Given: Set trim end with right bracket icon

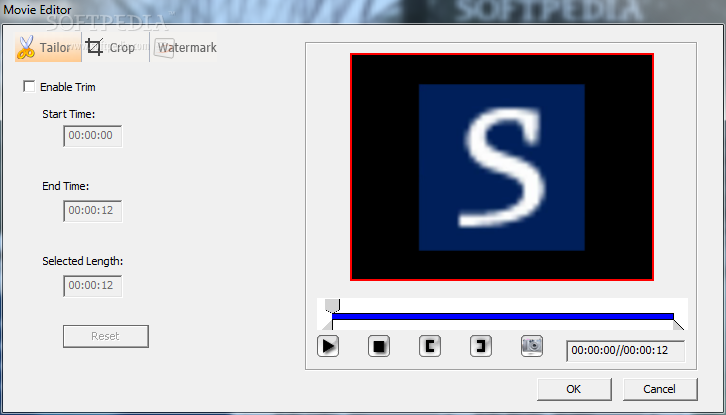Looking at the screenshot, I should pyautogui.click(x=481, y=346).
